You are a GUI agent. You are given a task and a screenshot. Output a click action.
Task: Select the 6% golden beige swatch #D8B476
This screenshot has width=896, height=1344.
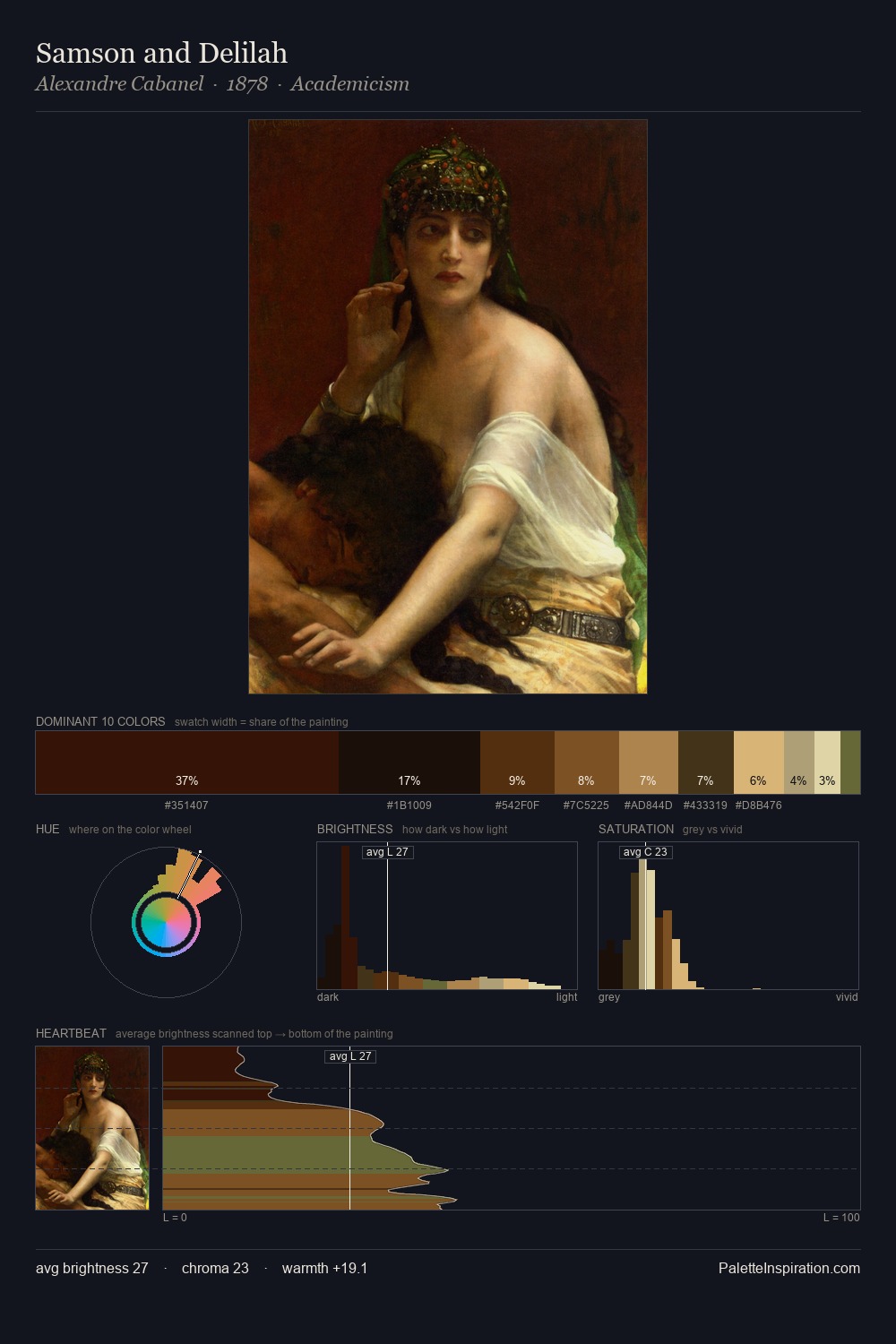[759, 762]
